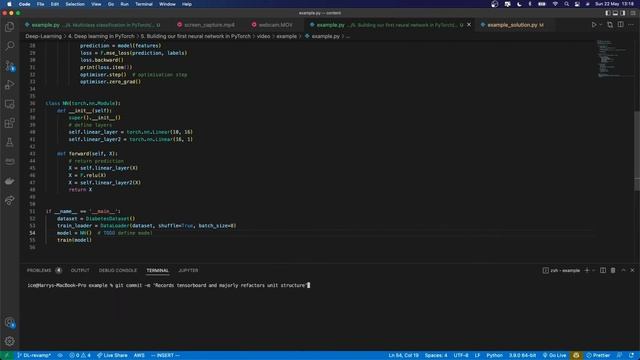Click the minimap code overview

(614, 58)
